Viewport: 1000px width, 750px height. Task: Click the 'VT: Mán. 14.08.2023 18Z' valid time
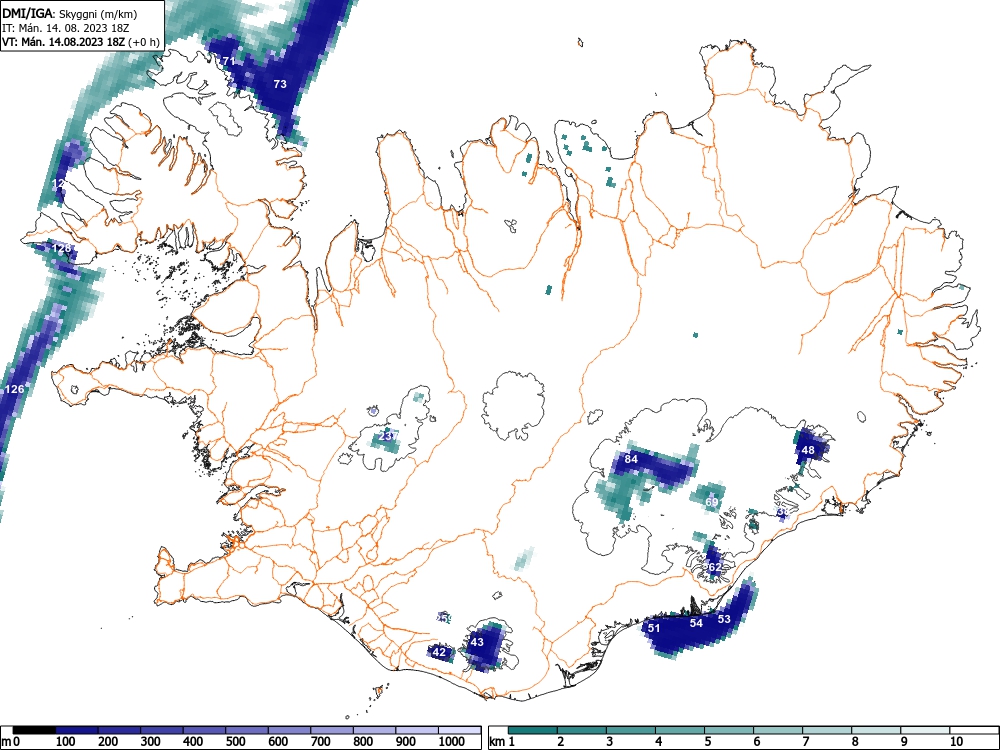pos(64,42)
